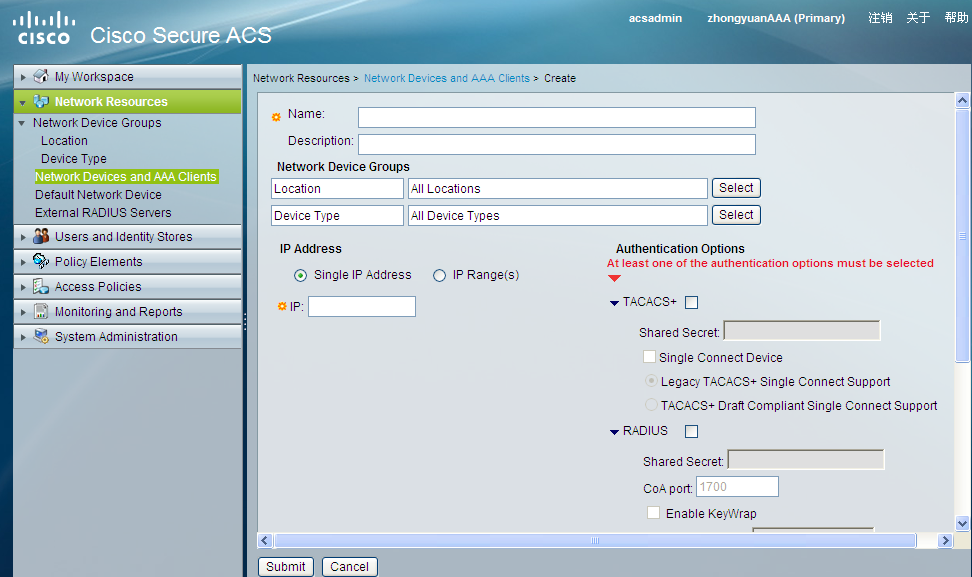Click the horizontal scrollbar left arrow
This screenshot has height=577, width=972.
coord(265,540)
